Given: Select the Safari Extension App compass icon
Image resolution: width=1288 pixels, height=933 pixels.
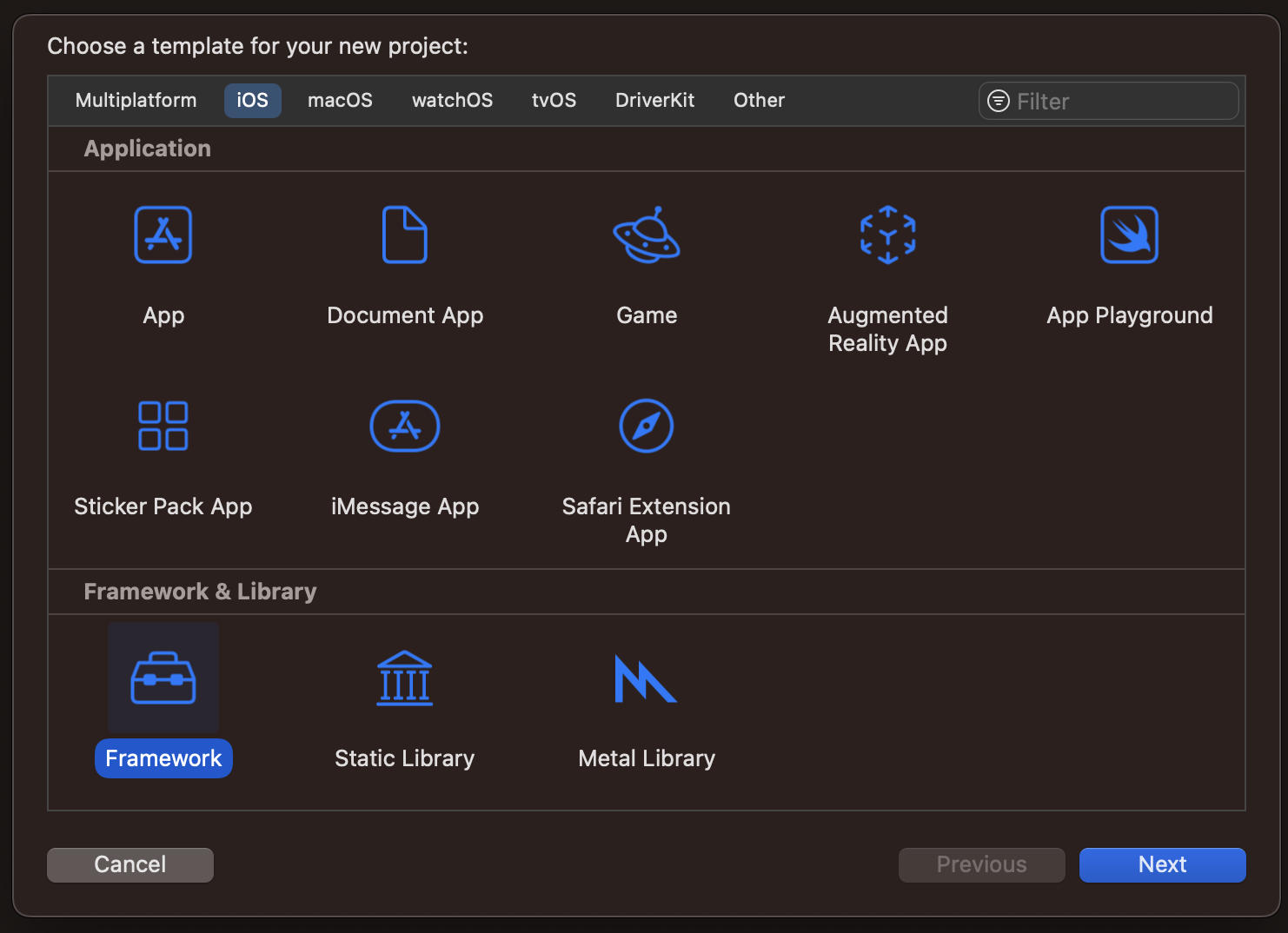Looking at the screenshot, I should (647, 426).
